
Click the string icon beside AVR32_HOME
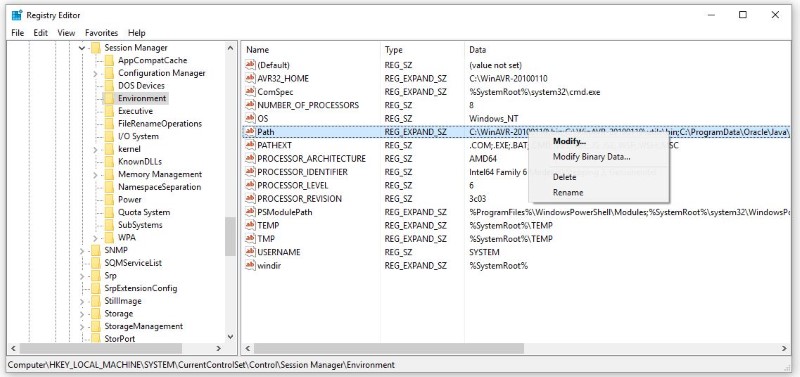tap(250, 79)
